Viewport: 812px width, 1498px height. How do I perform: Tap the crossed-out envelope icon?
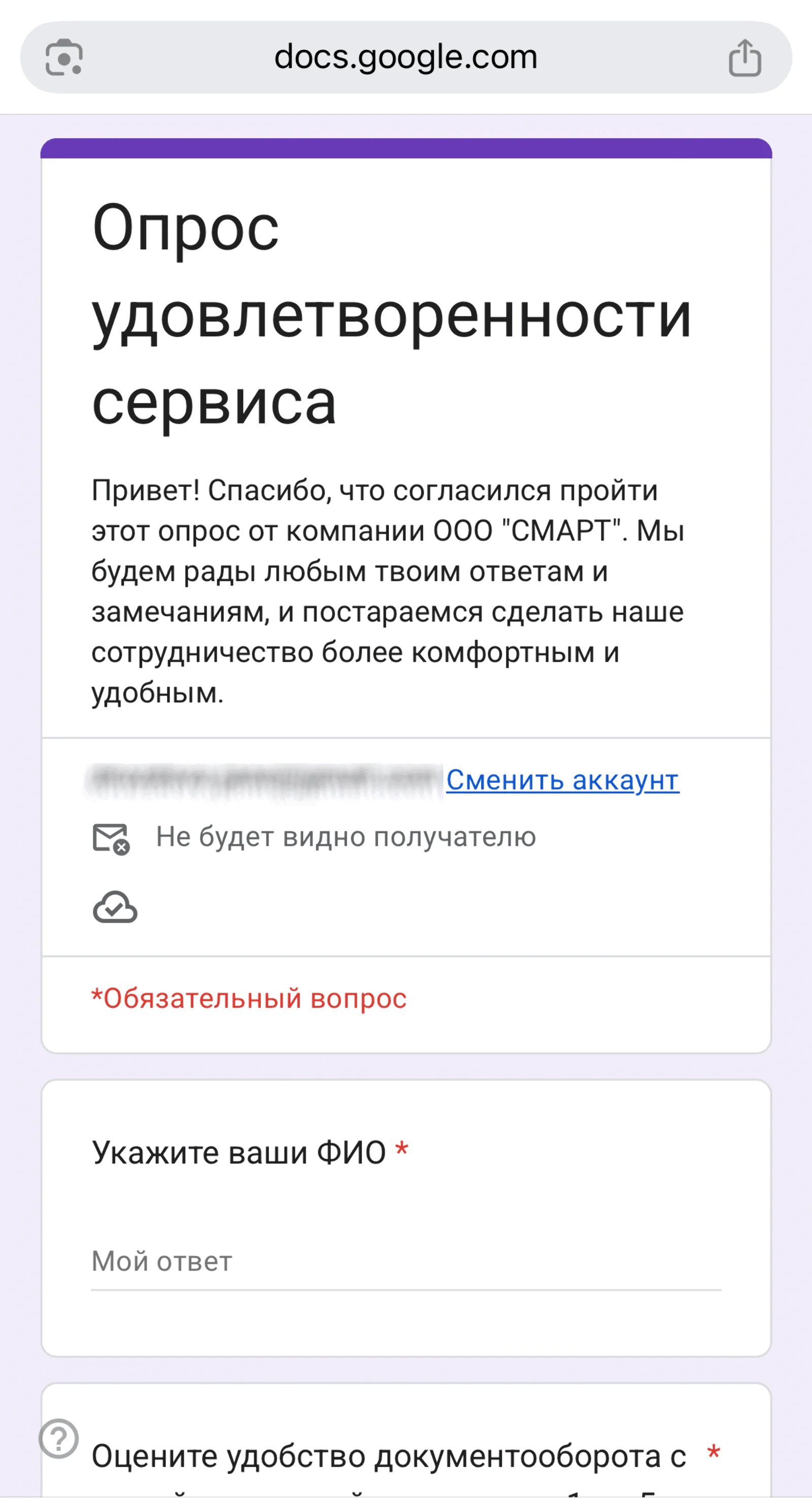tap(111, 838)
